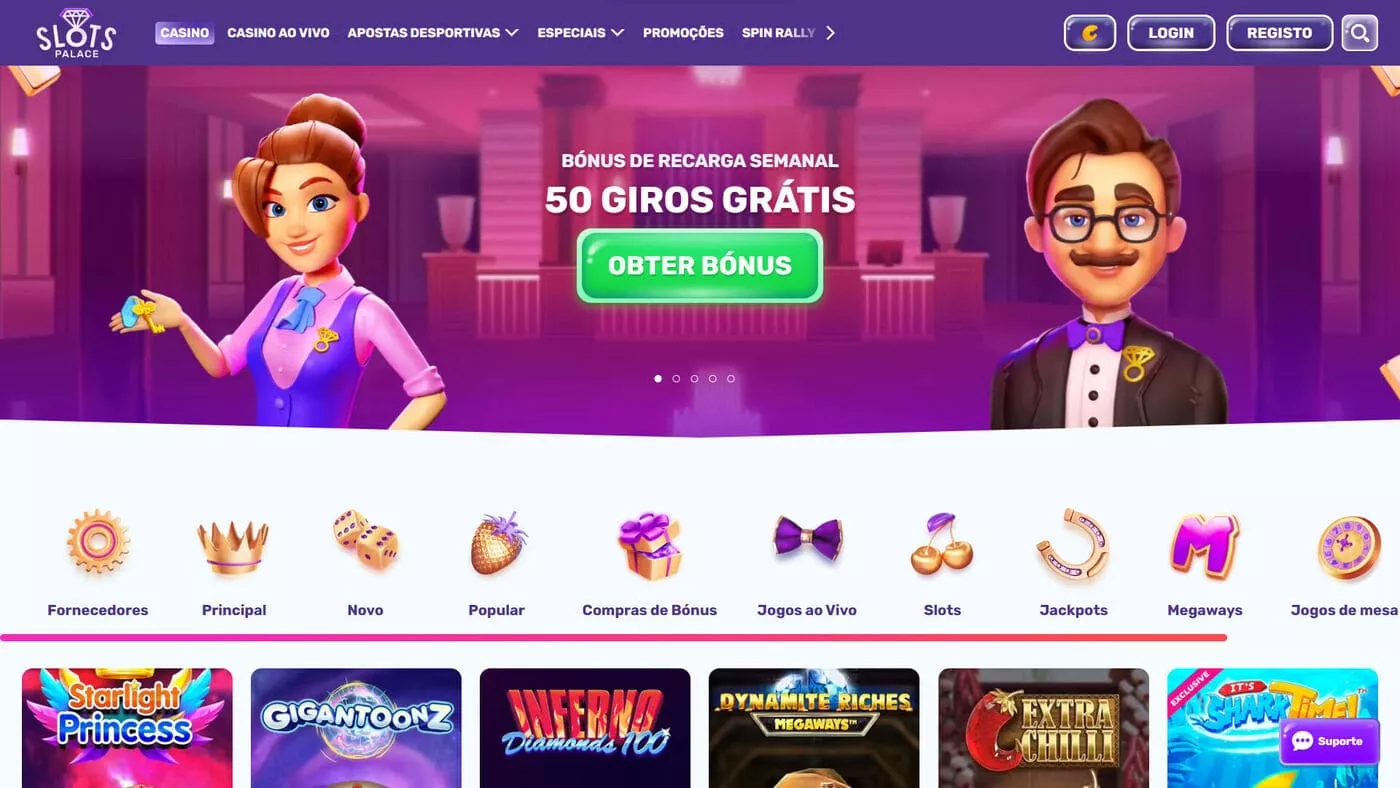Show more navigation items with the arrow
1400x788 pixels.
(830, 33)
